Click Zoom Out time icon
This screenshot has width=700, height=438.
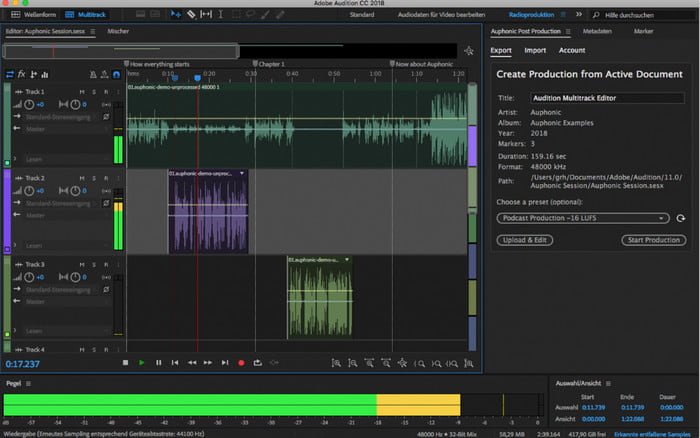click(x=386, y=363)
